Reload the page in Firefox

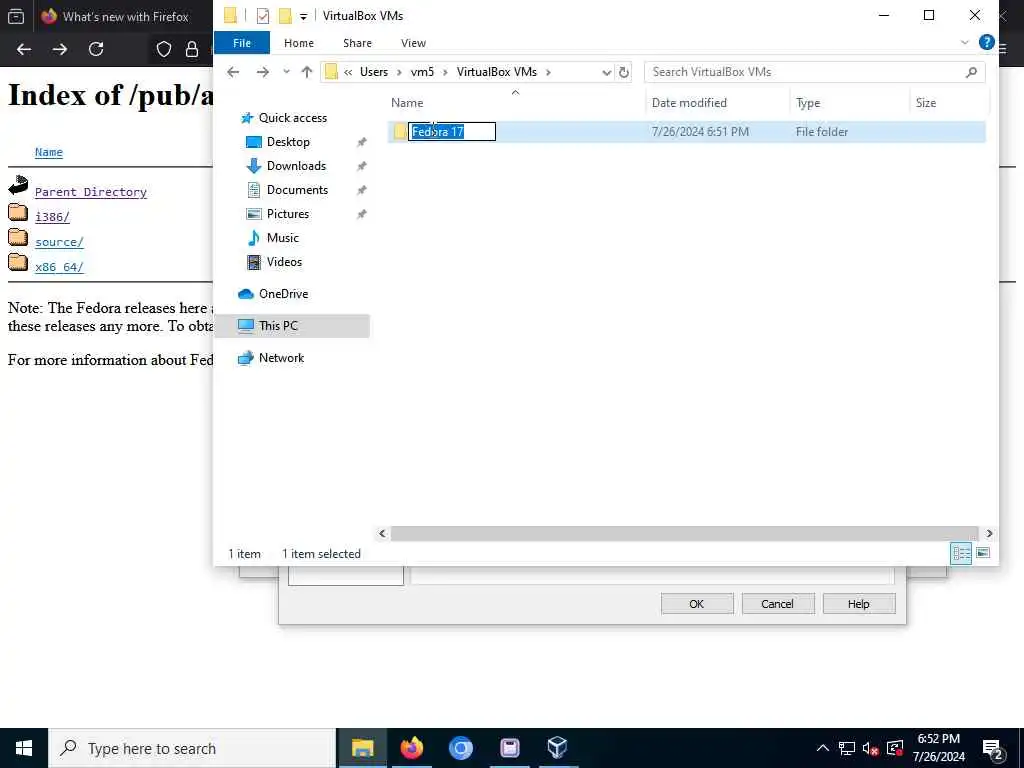[96, 49]
